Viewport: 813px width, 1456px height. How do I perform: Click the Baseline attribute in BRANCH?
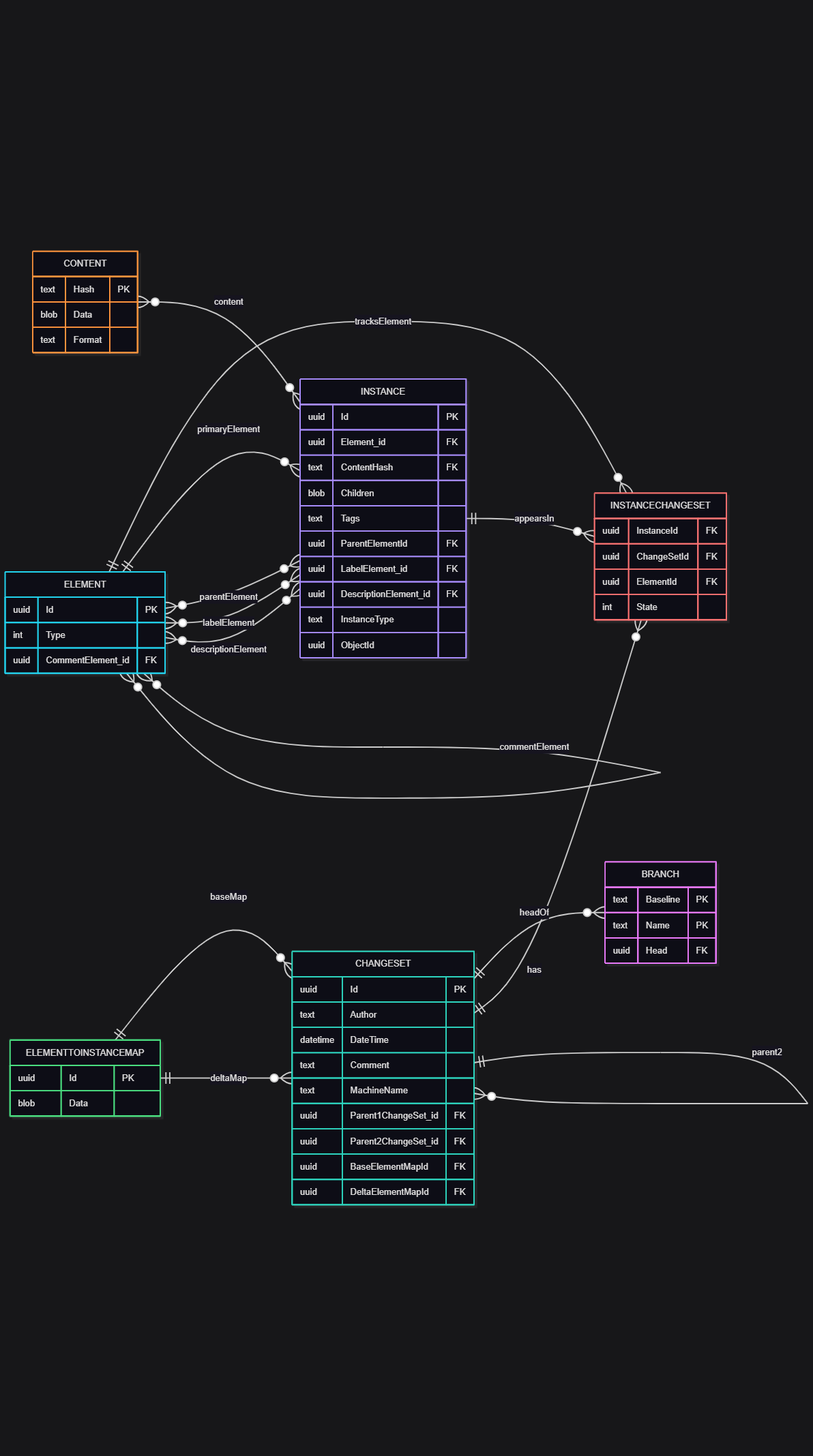(x=662, y=899)
